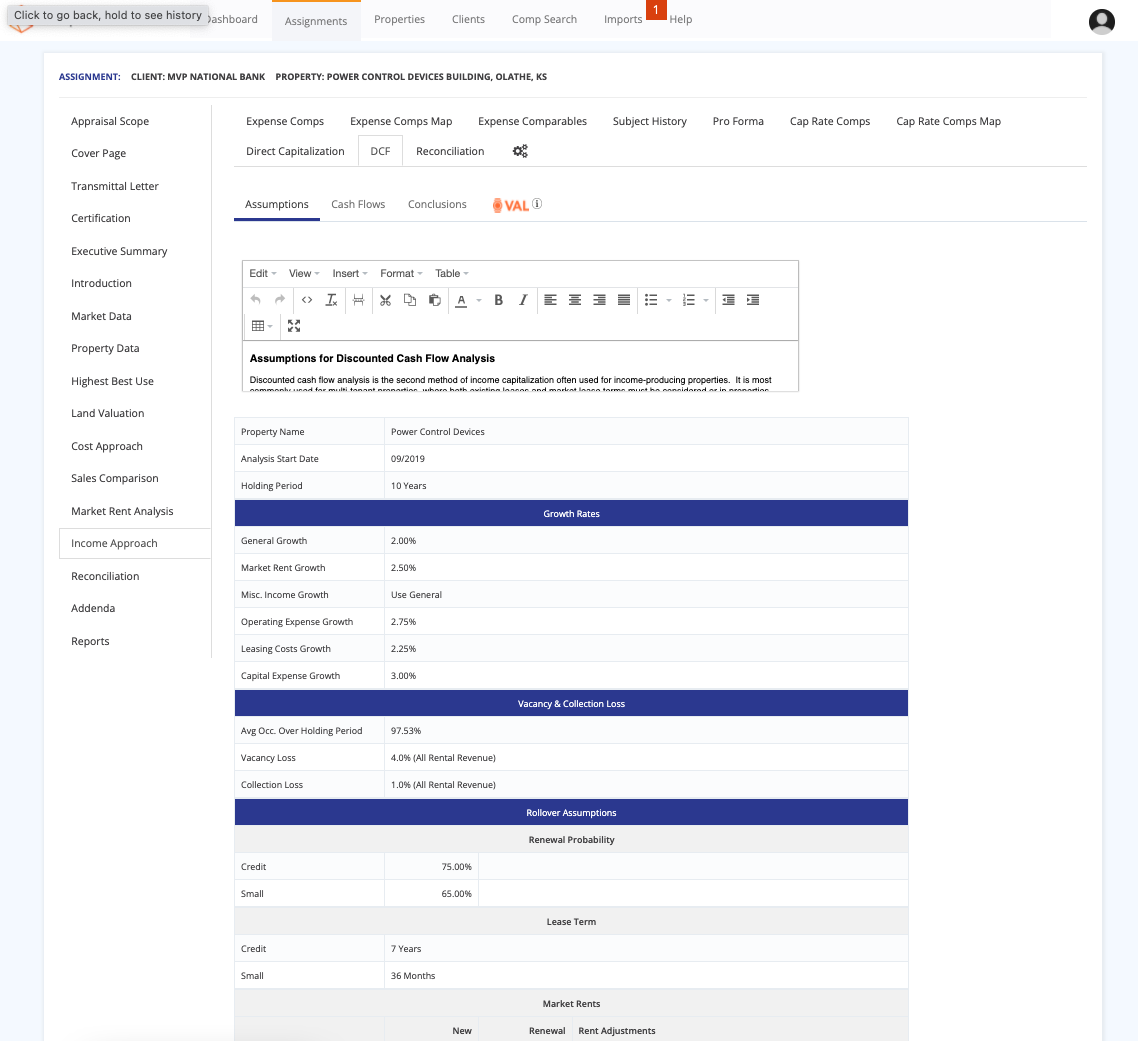Open the Comp Search navigation item
The width and height of the screenshot is (1138, 1041).
[x=544, y=19]
